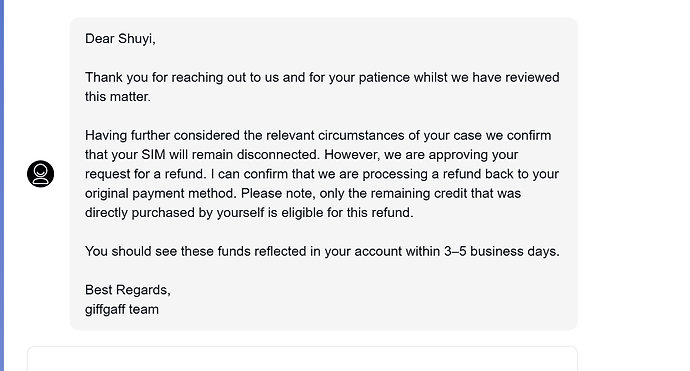Click the agent avatar icon beside the message

[x=40, y=174]
